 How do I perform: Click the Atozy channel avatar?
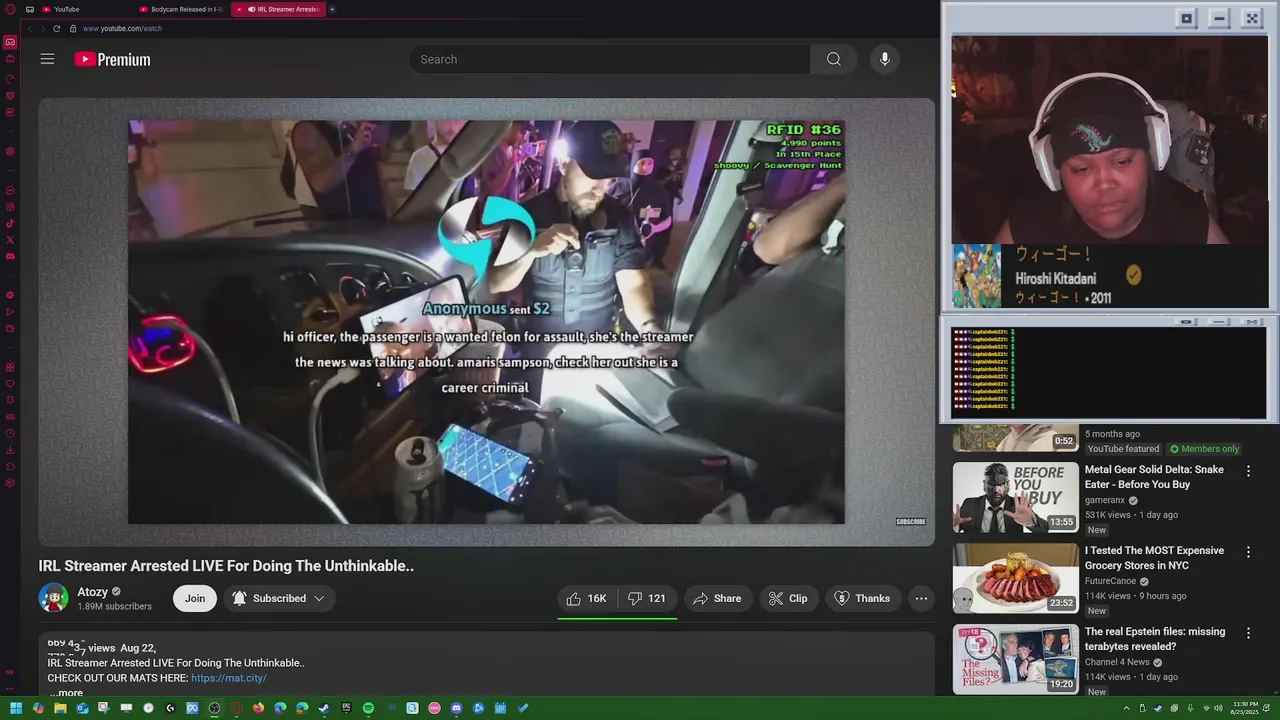(53, 598)
